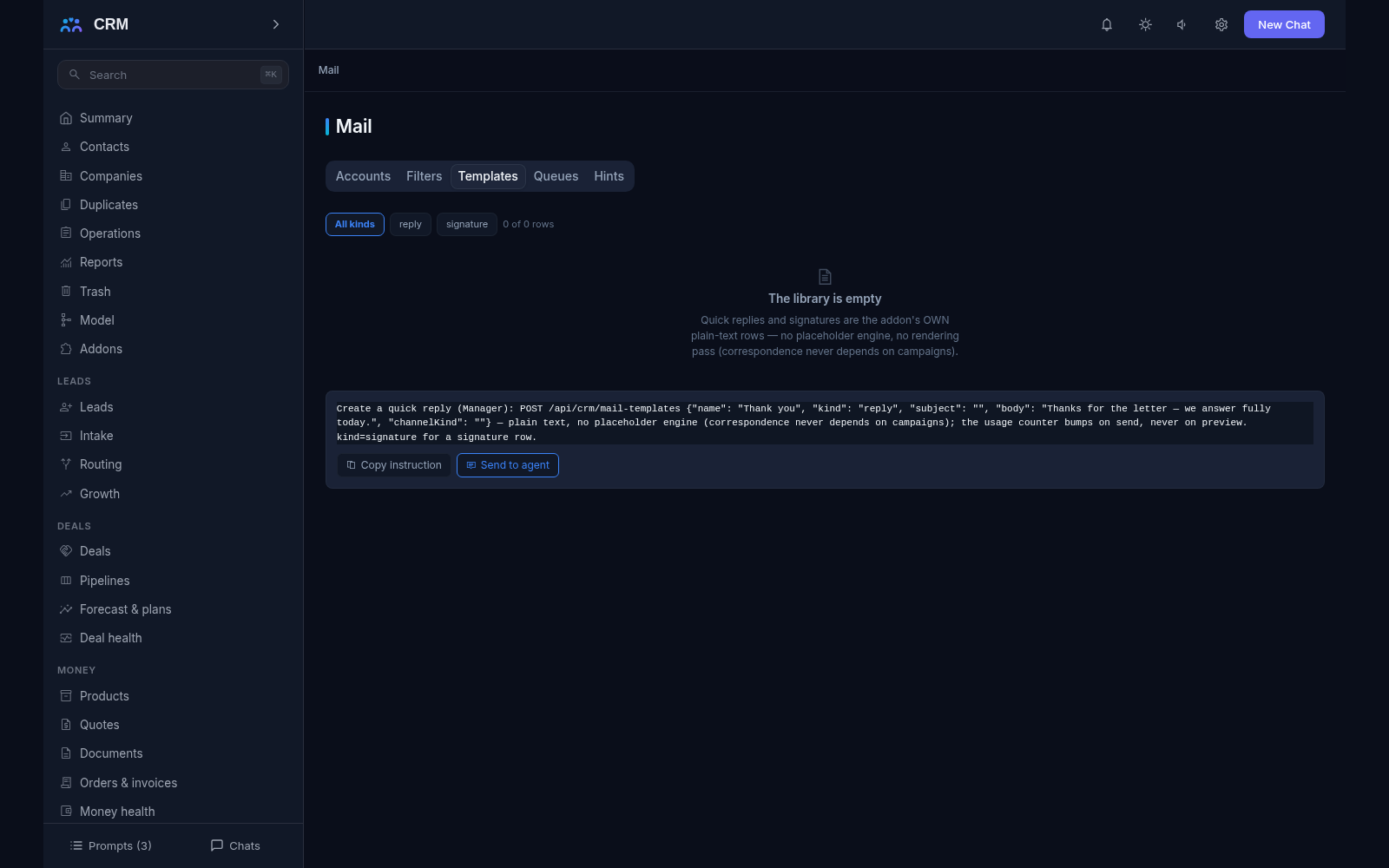Select the All kinds filter chip
The width and height of the screenshot is (1389, 868).
pos(355,224)
